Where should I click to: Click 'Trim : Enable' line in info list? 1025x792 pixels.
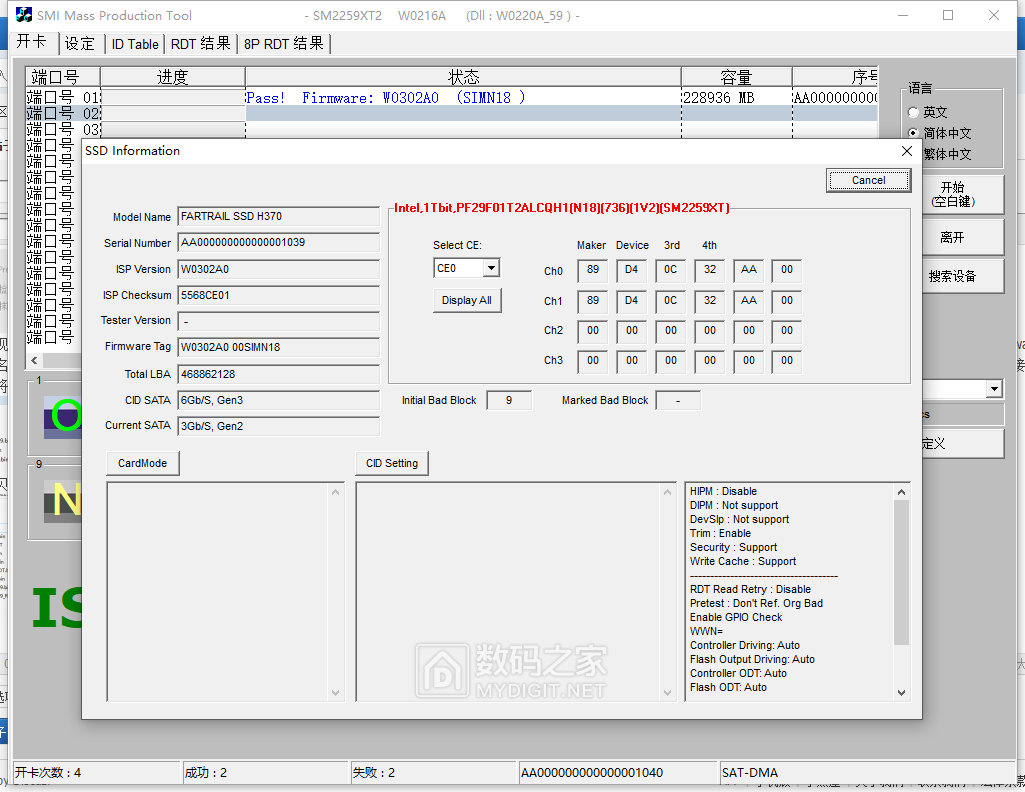pyautogui.click(x=720, y=533)
